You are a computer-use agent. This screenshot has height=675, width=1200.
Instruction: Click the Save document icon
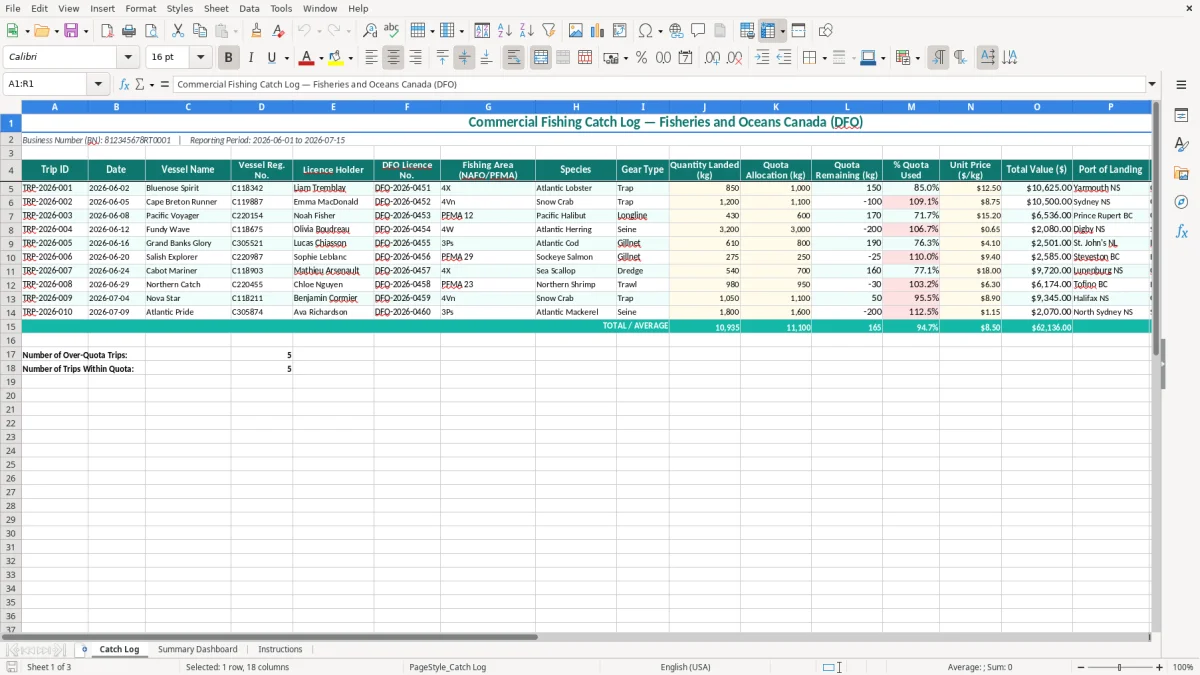[71, 31]
